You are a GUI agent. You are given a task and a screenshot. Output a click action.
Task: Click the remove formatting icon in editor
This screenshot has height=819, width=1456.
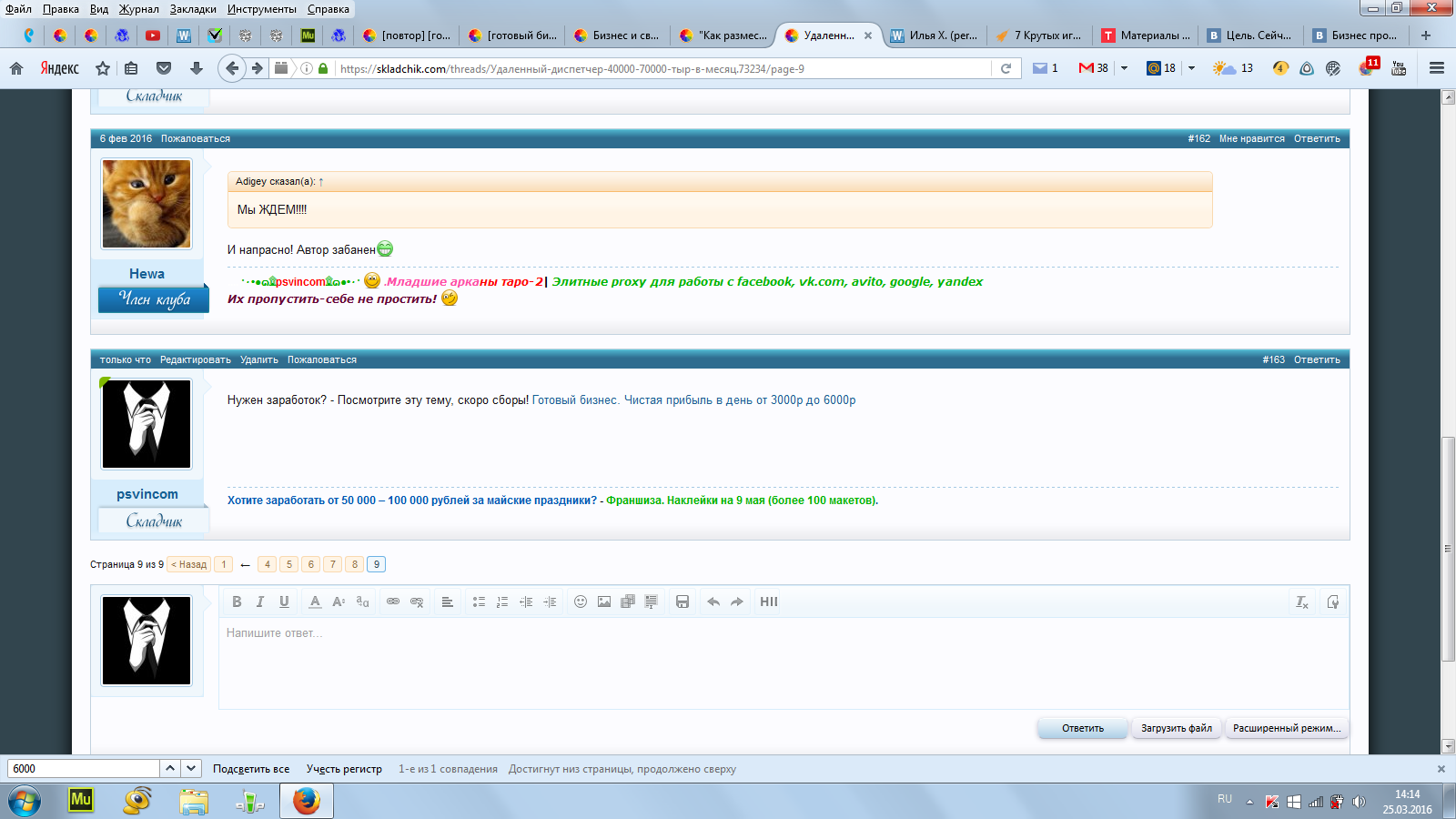[1302, 602]
